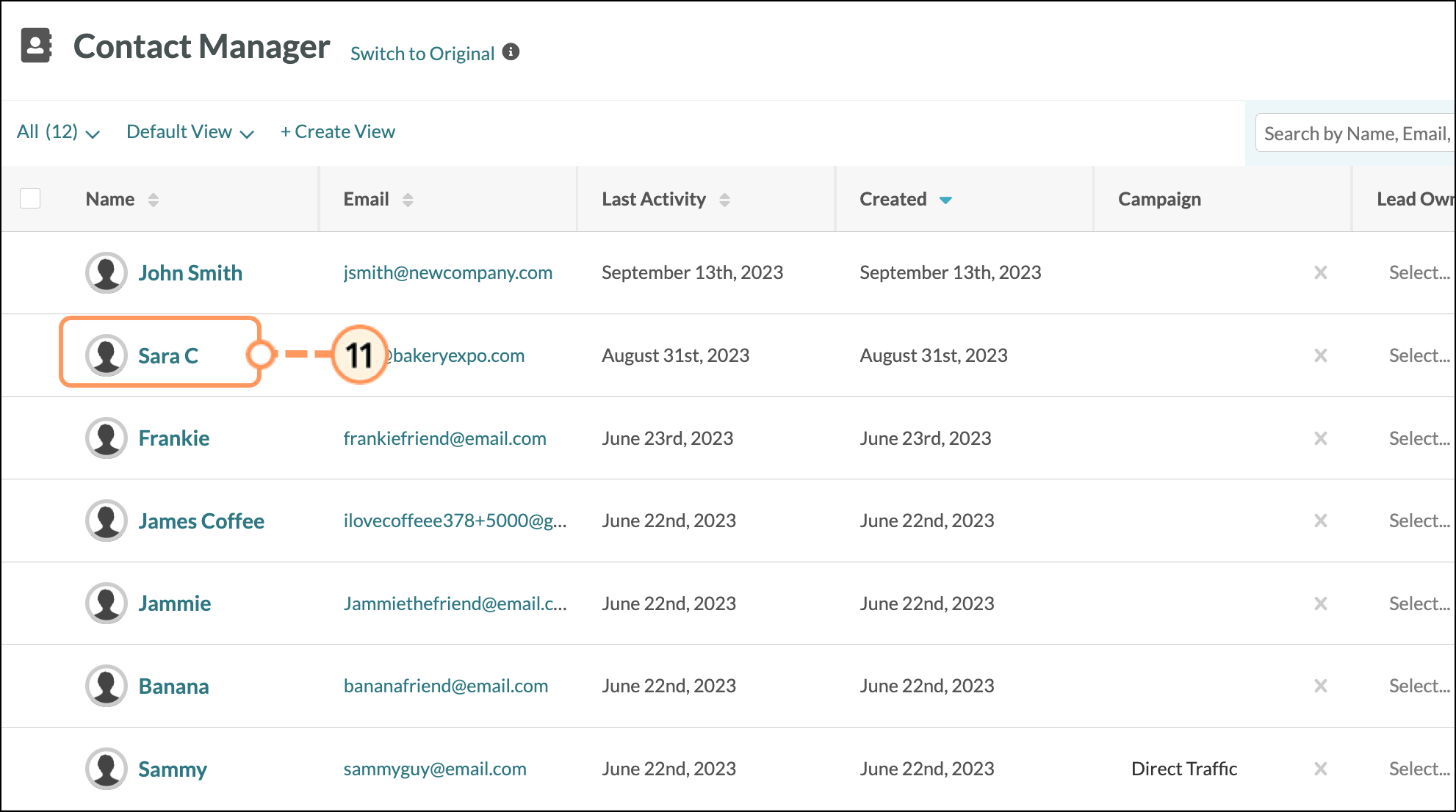Open Sara C's avatar icon
The width and height of the screenshot is (1456, 812).
click(107, 355)
